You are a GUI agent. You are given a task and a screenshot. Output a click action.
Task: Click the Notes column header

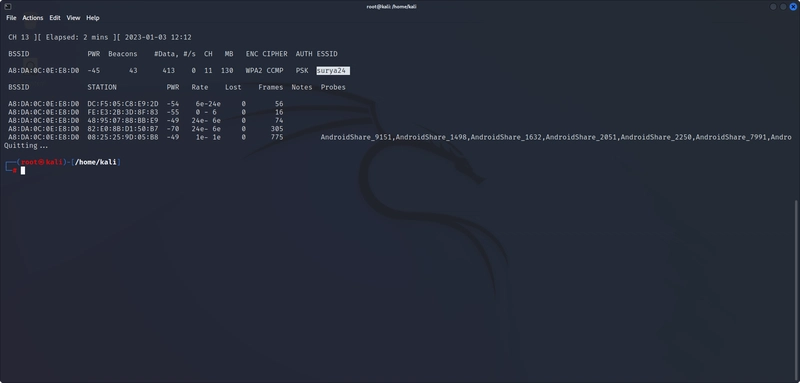[302, 87]
